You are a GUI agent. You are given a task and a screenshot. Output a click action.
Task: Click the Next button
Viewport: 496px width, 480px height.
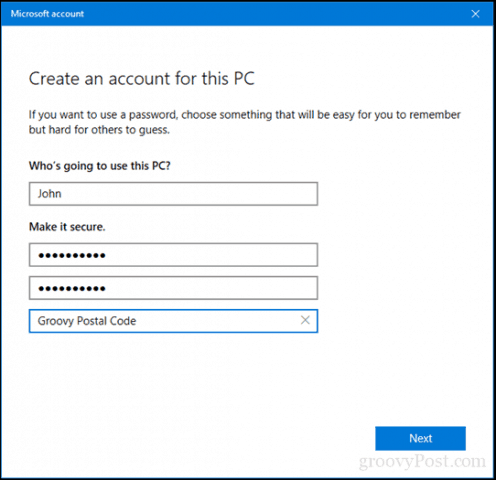pyautogui.click(x=420, y=438)
